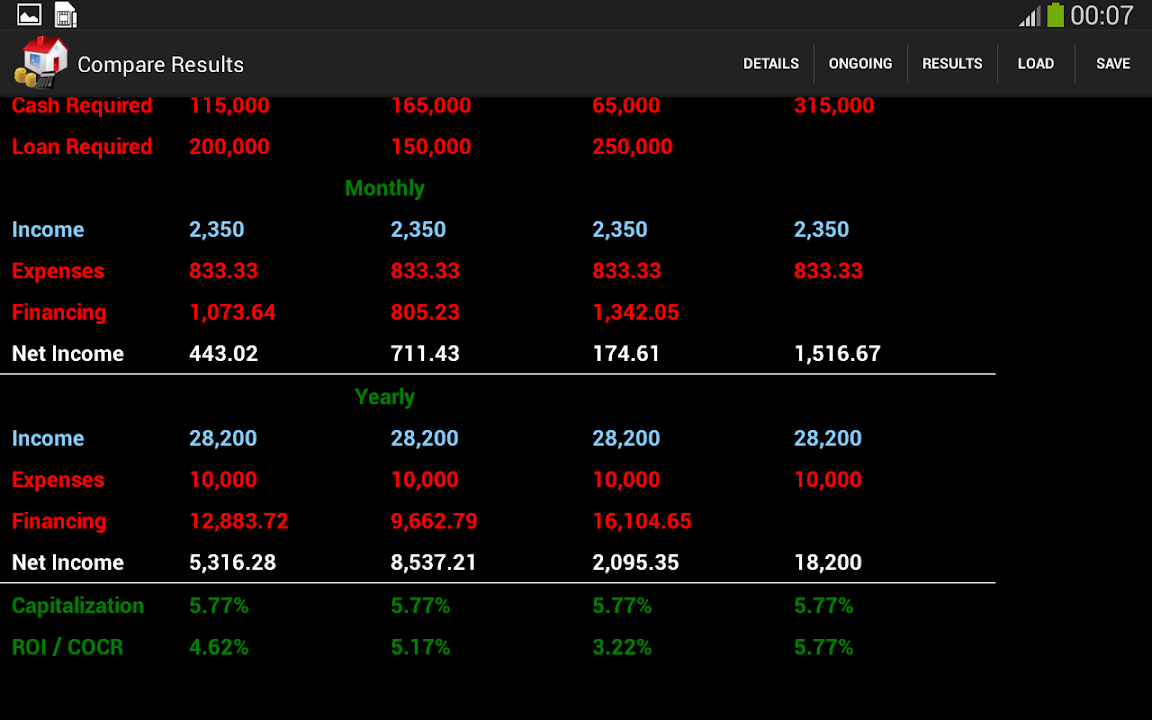
Task: Open the DETAILS tab
Action: pyautogui.click(x=770, y=63)
